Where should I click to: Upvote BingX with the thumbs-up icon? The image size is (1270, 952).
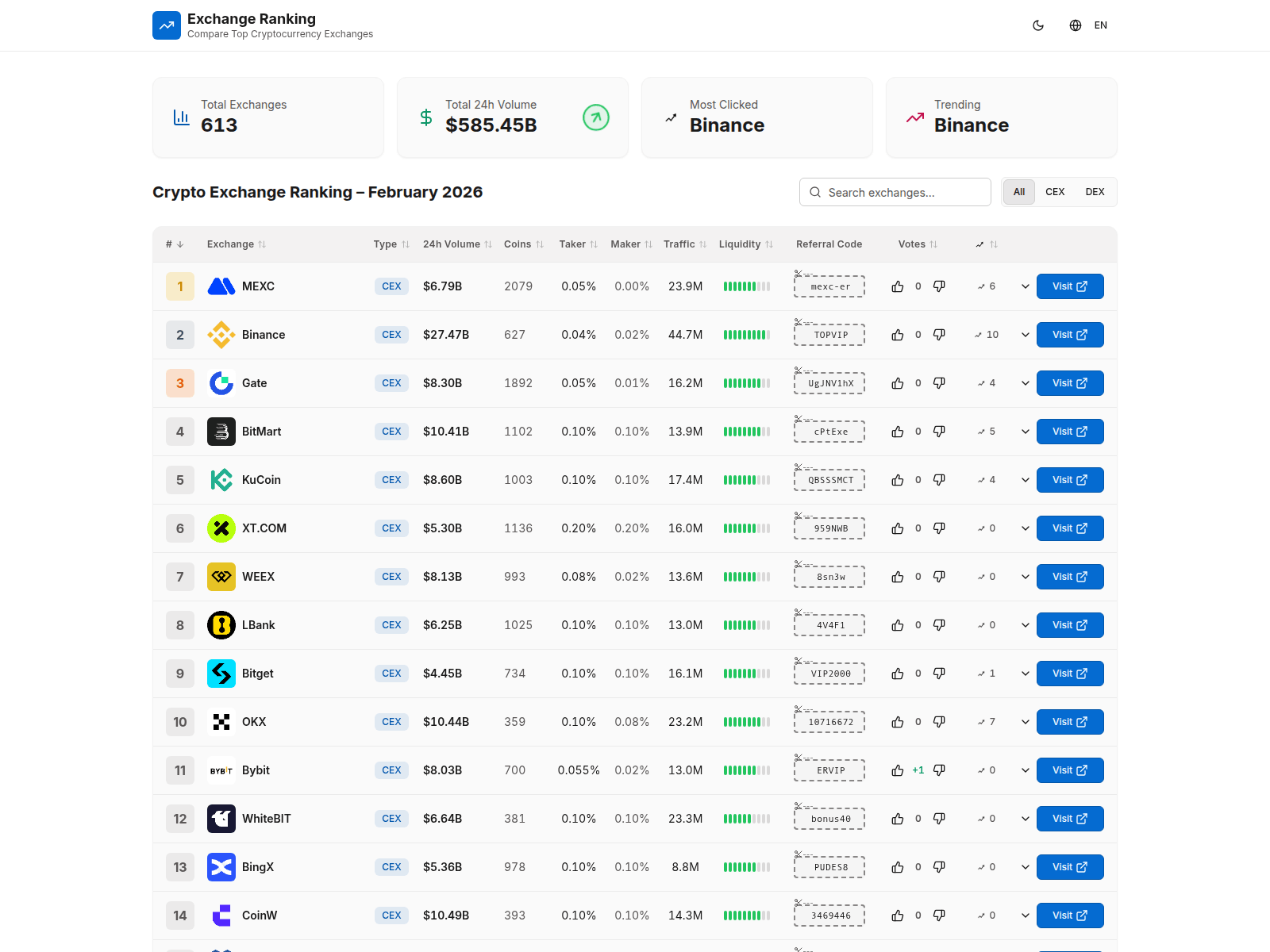pyautogui.click(x=898, y=867)
